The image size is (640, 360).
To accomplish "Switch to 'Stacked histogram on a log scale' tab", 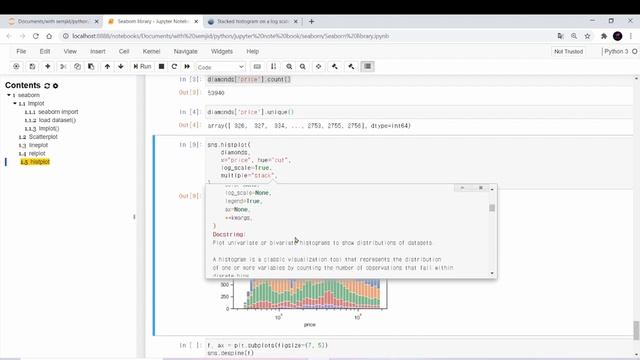I will click(x=253, y=21).
